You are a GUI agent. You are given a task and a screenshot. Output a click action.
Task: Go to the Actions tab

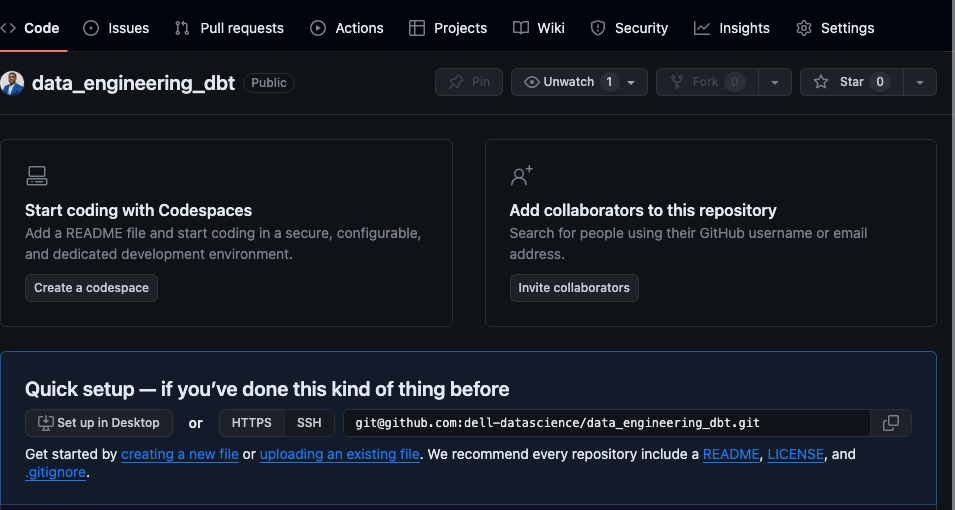point(347,28)
